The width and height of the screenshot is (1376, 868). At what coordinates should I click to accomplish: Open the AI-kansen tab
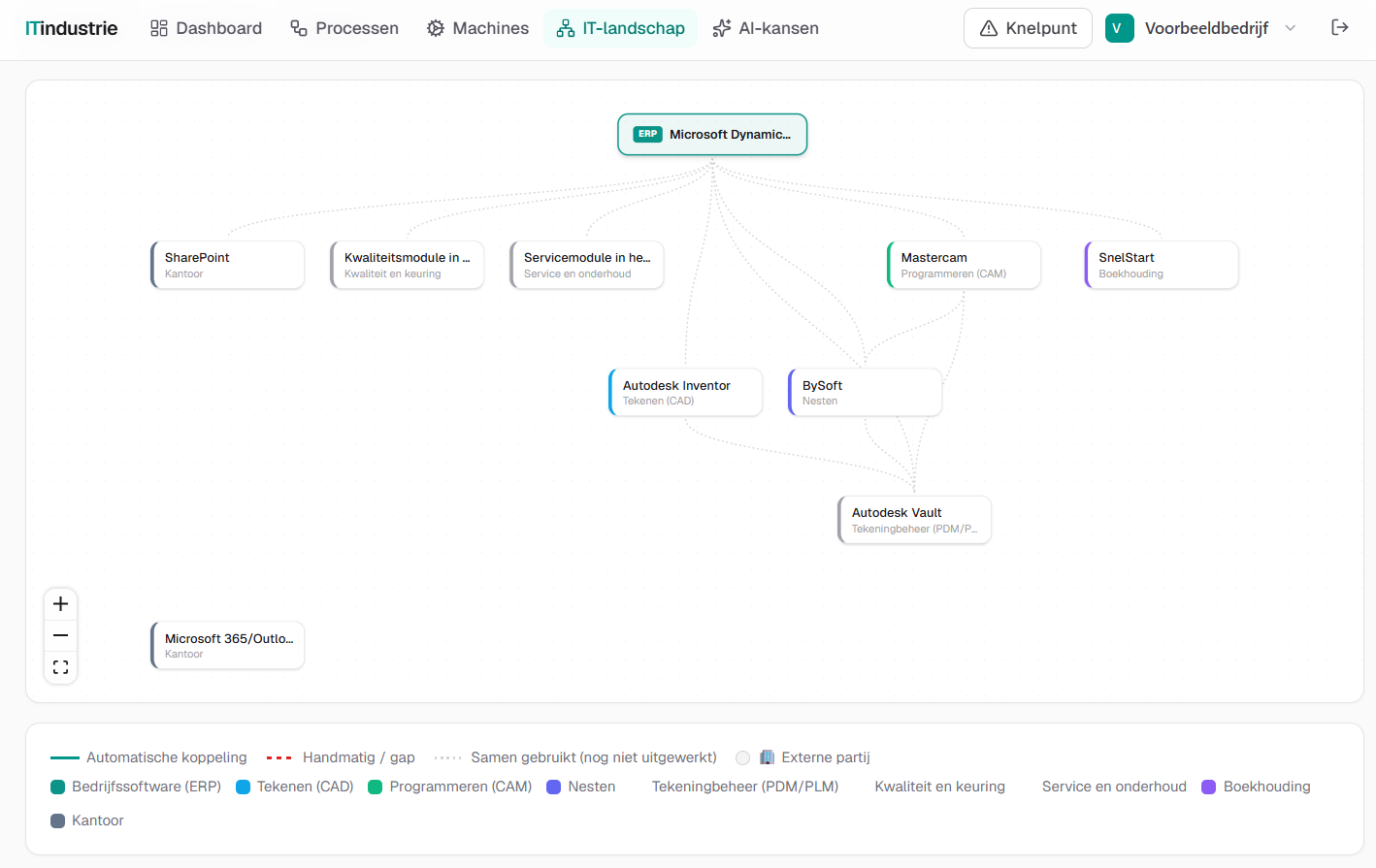pos(765,28)
